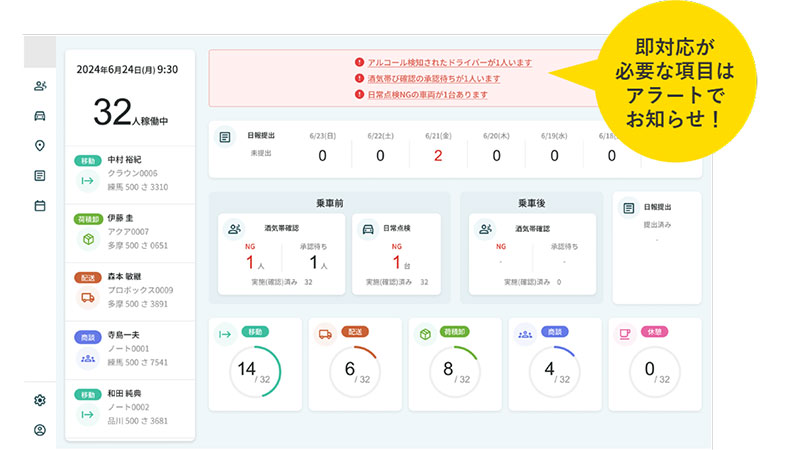Click the 乗車前 実施(確認)済み 32 under 酒気帯確認

(x=282, y=282)
